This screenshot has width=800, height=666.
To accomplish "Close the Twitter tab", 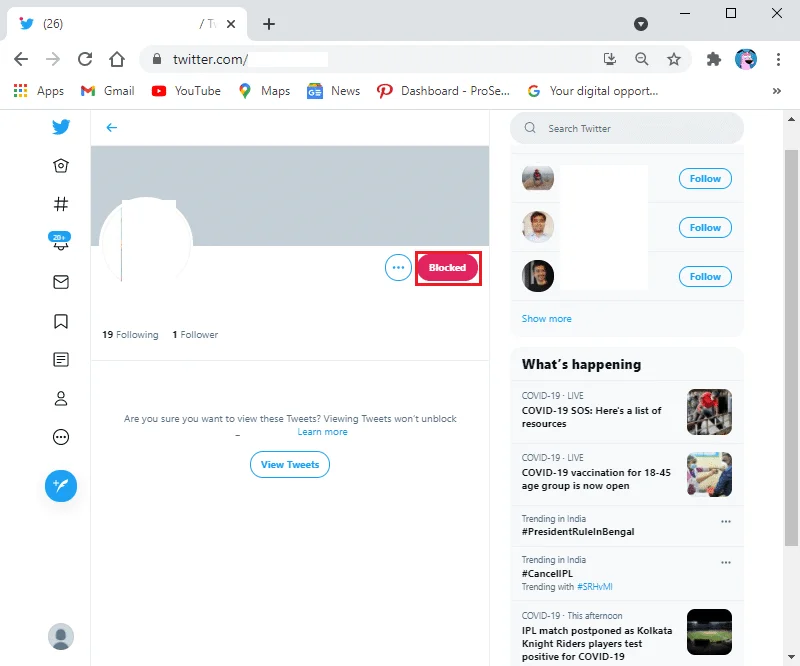I will pos(231,24).
